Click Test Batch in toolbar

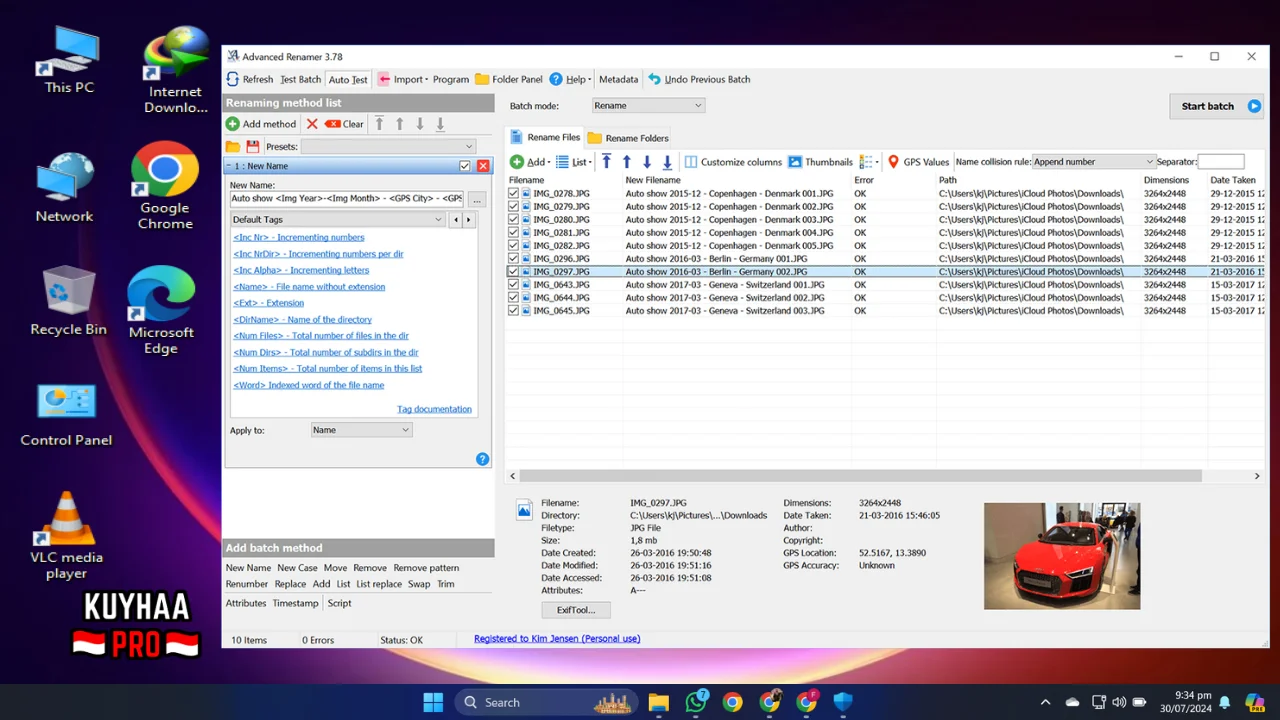point(300,79)
